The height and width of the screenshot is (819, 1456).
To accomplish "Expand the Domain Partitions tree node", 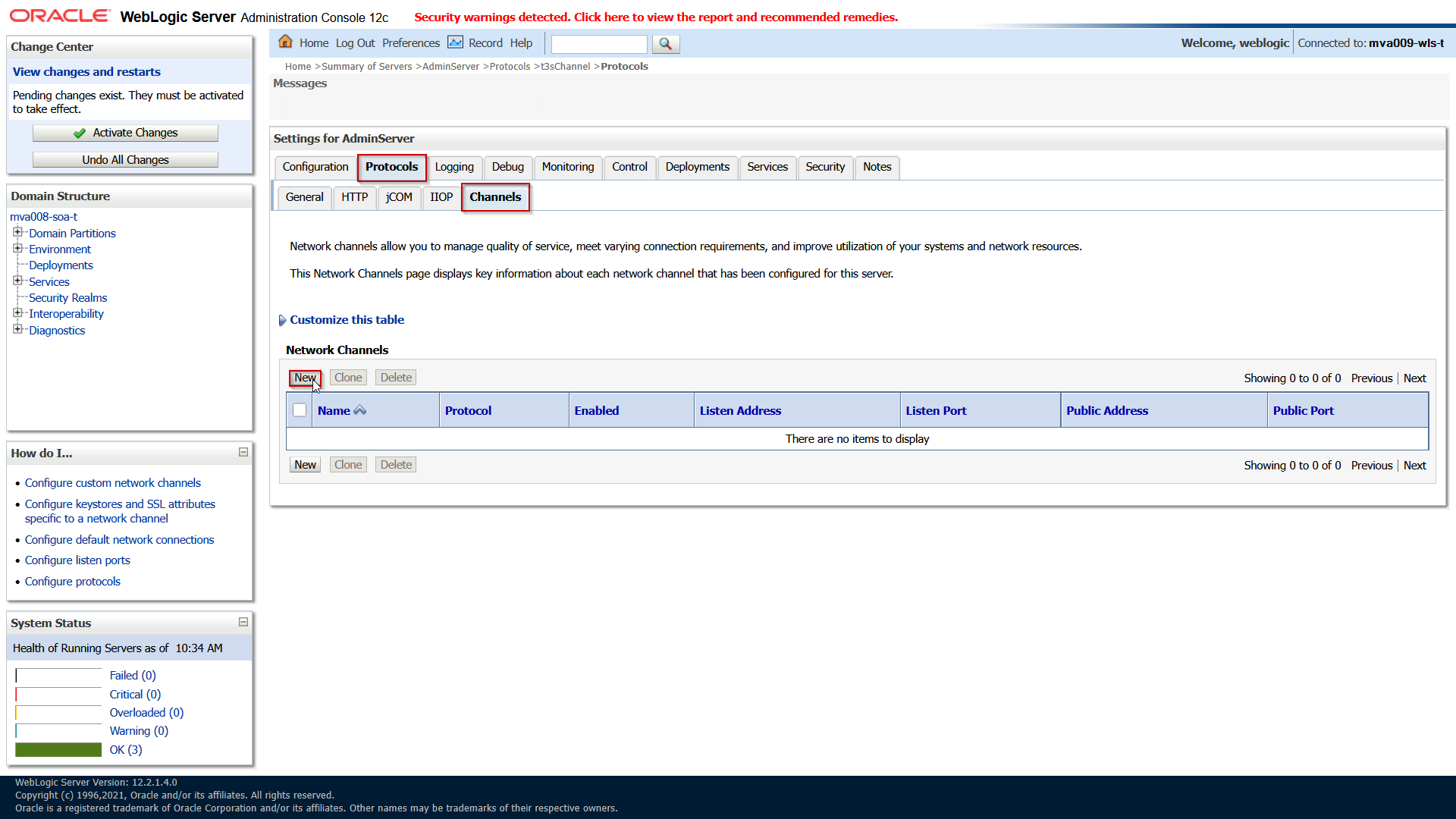I will tap(17, 232).
